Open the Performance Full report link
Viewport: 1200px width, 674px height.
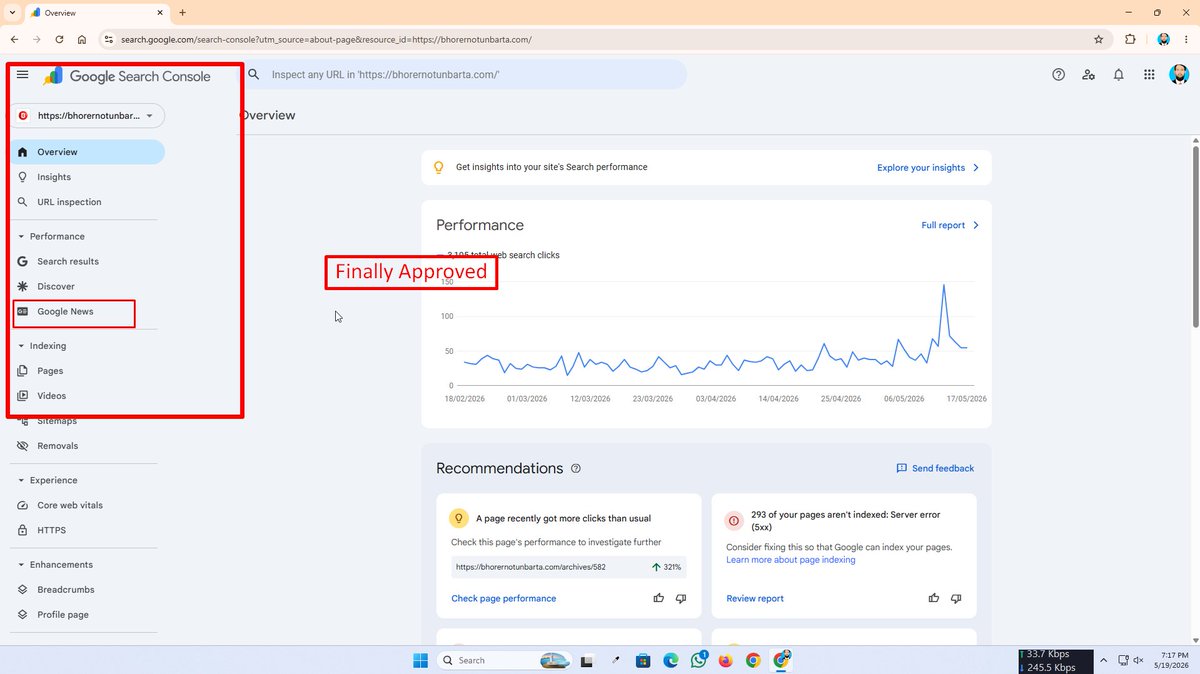click(950, 226)
